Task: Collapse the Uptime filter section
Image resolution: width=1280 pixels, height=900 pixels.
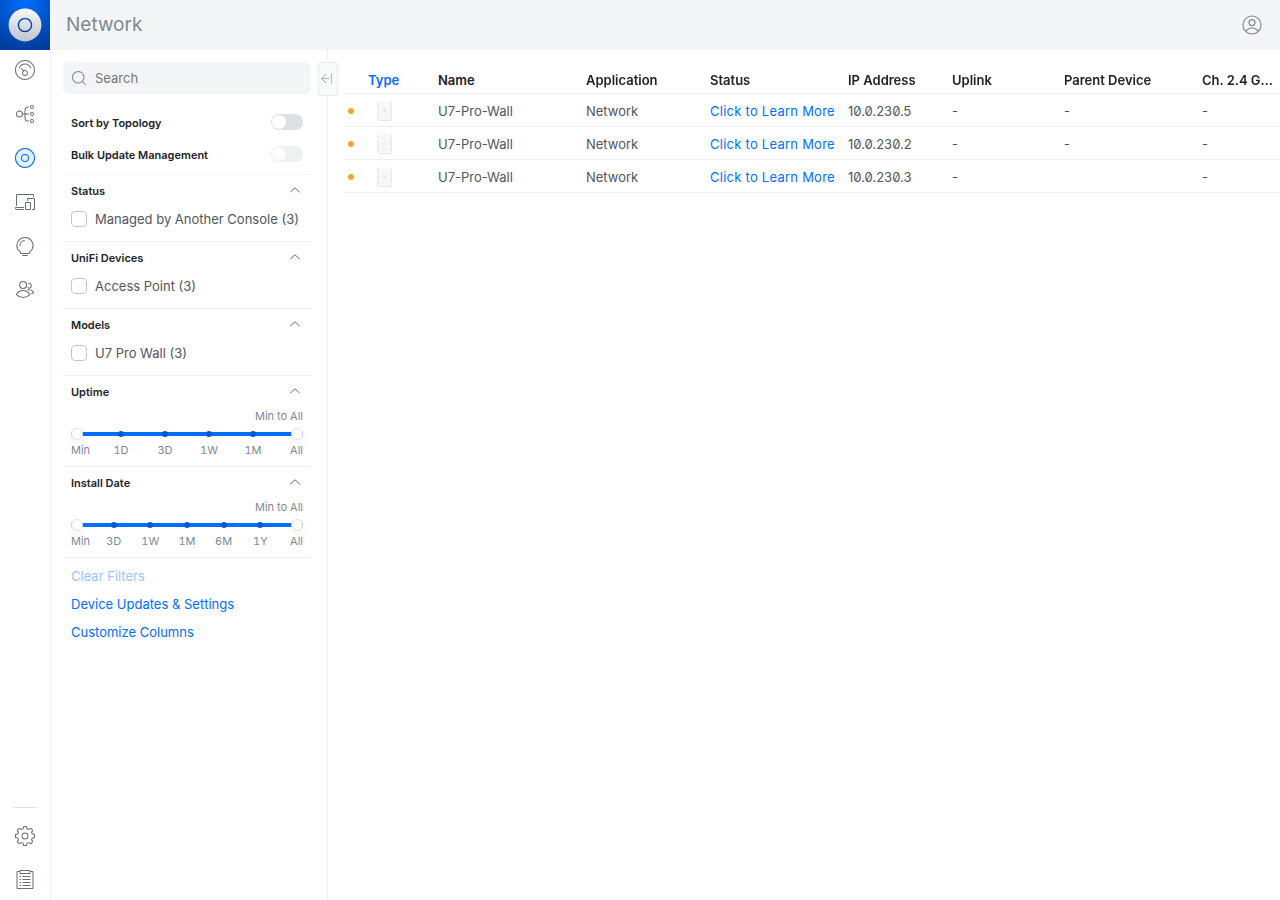Action: tap(295, 391)
